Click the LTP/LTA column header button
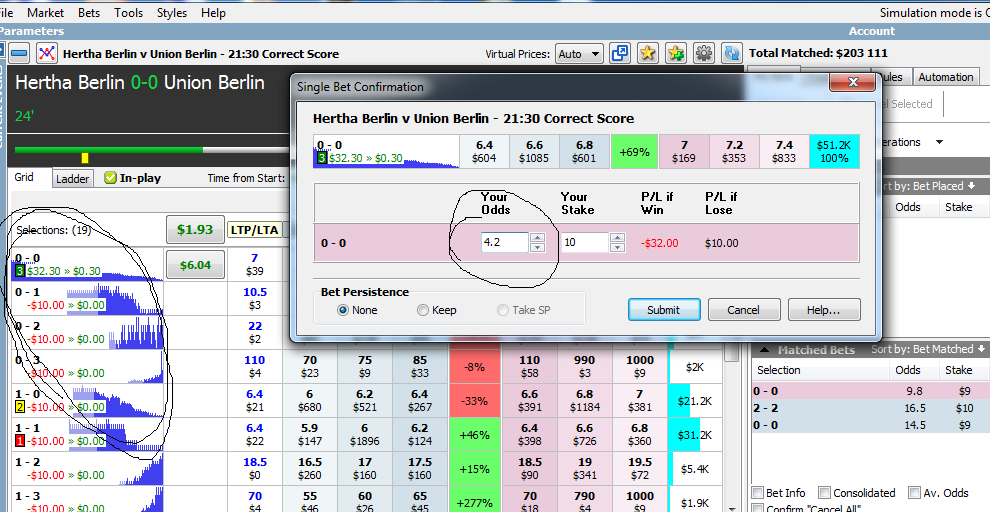This screenshot has width=990, height=512. coord(254,230)
